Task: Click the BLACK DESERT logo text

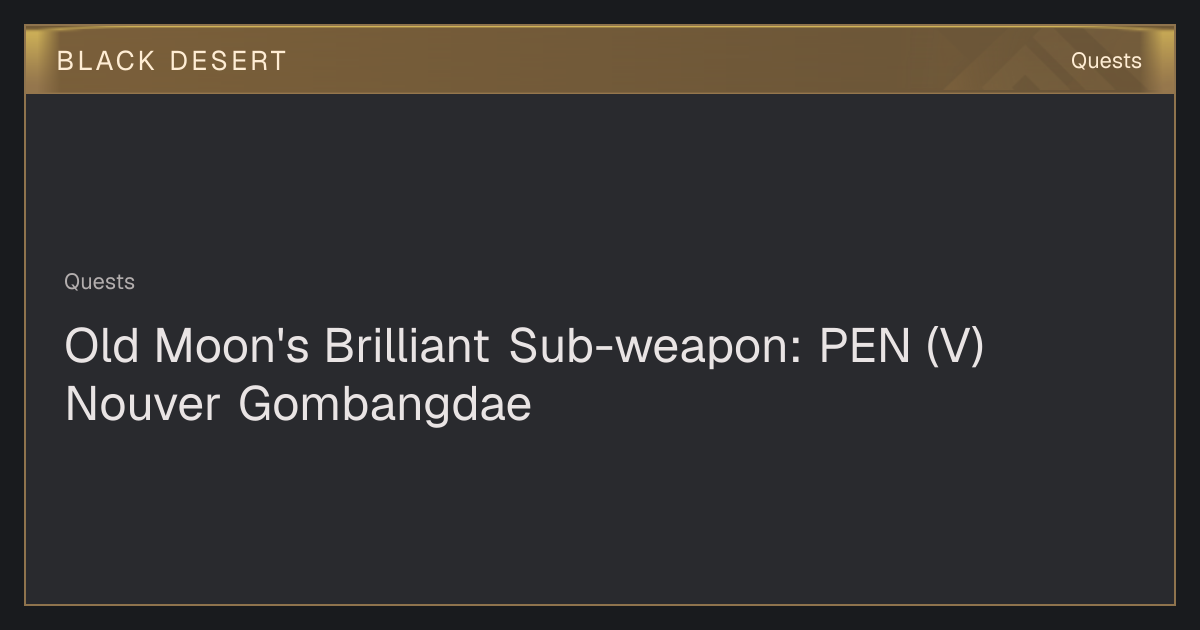Action: (171, 61)
